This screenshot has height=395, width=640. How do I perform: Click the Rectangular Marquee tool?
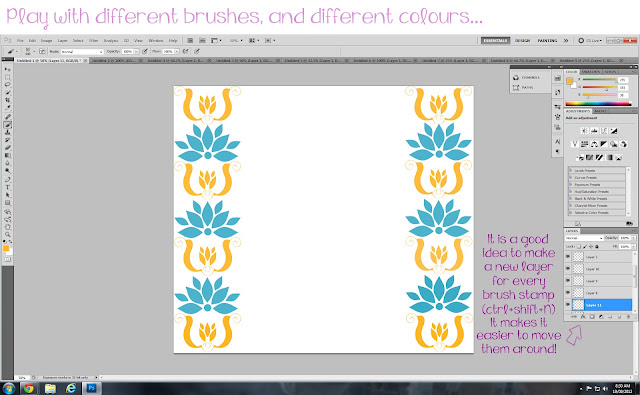click(7, 77)
